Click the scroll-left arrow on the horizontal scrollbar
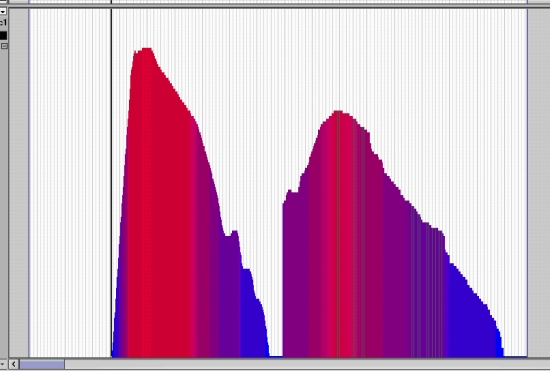 point(13,365)
